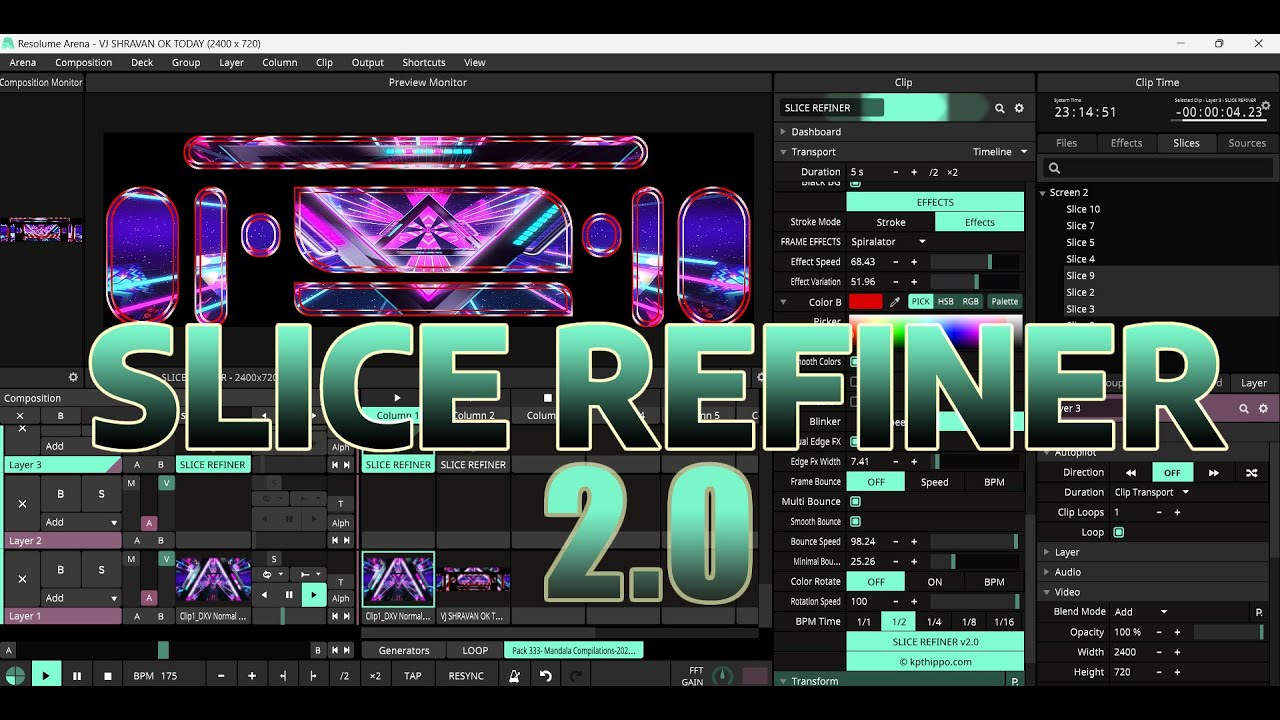Open Clip Time settings gear
This screenshot has width=1280, height=720.
point(1266,105)
